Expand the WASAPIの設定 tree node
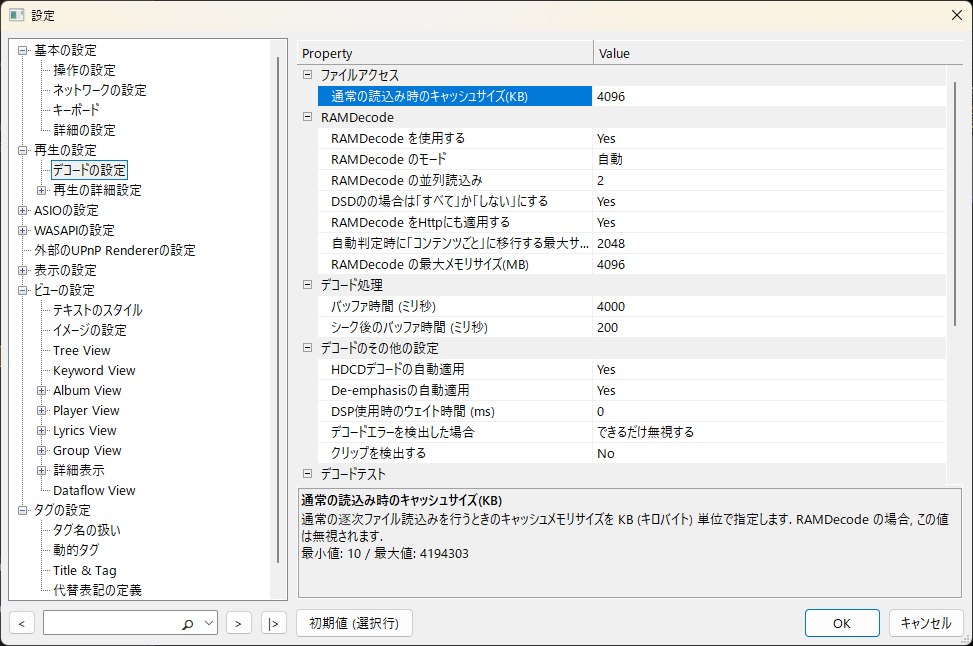973x646 pixels. click(x=23, y=230)
